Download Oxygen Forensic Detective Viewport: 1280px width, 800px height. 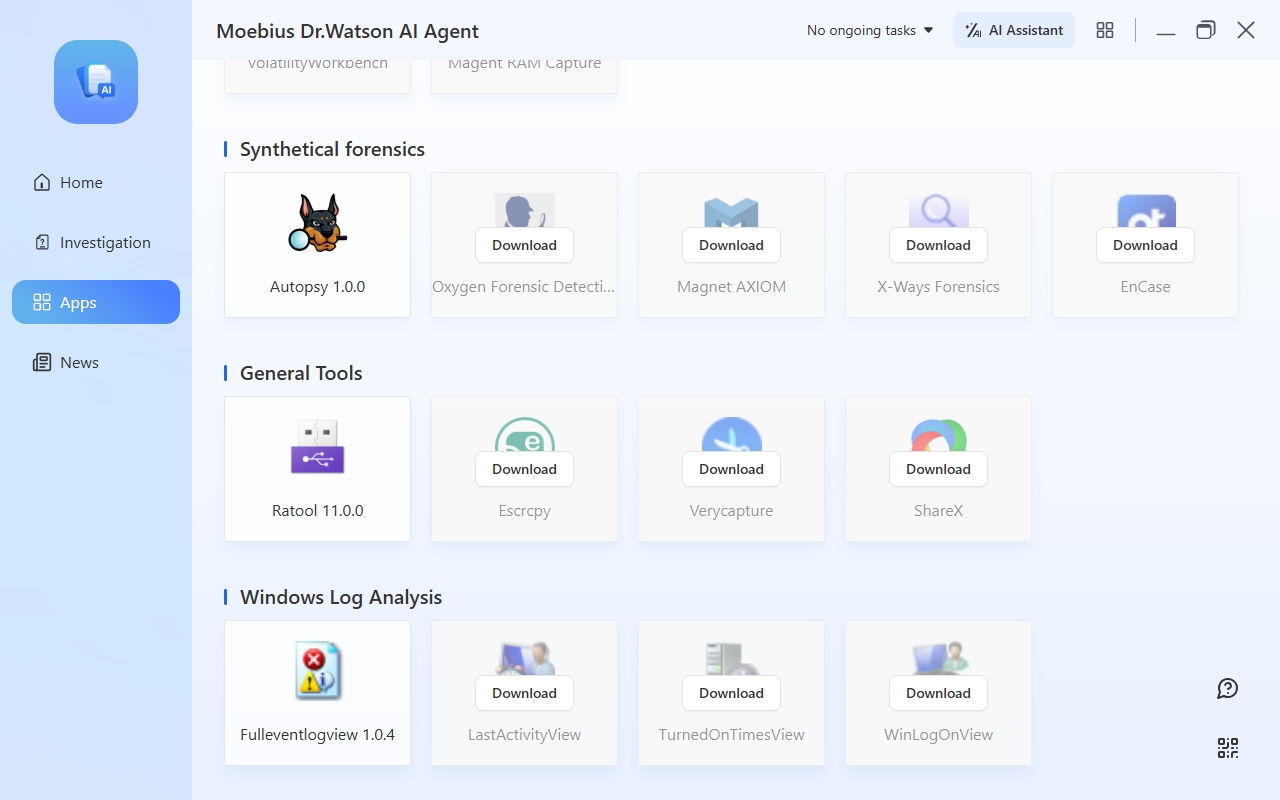click(x=524, y=245)
